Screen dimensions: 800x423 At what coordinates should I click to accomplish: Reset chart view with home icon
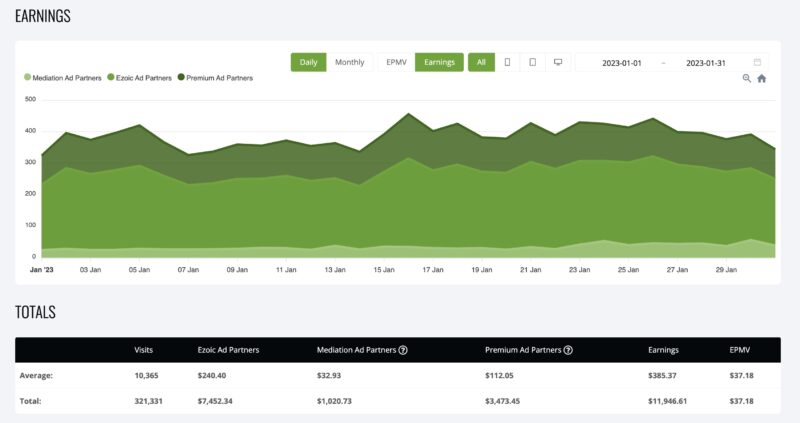click(761, 78)
